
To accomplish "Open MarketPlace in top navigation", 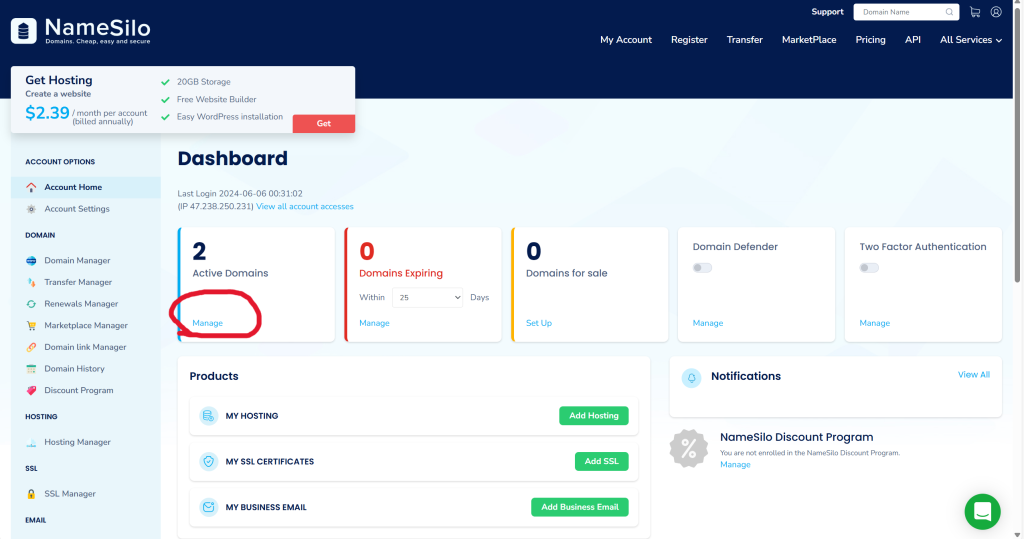I will click(808, 40).
